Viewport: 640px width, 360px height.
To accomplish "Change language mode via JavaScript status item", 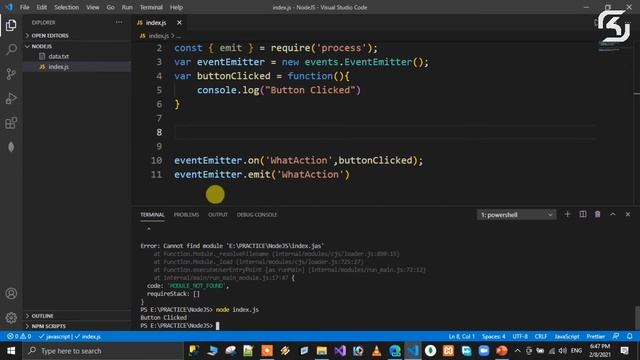I will coord(567,337).
